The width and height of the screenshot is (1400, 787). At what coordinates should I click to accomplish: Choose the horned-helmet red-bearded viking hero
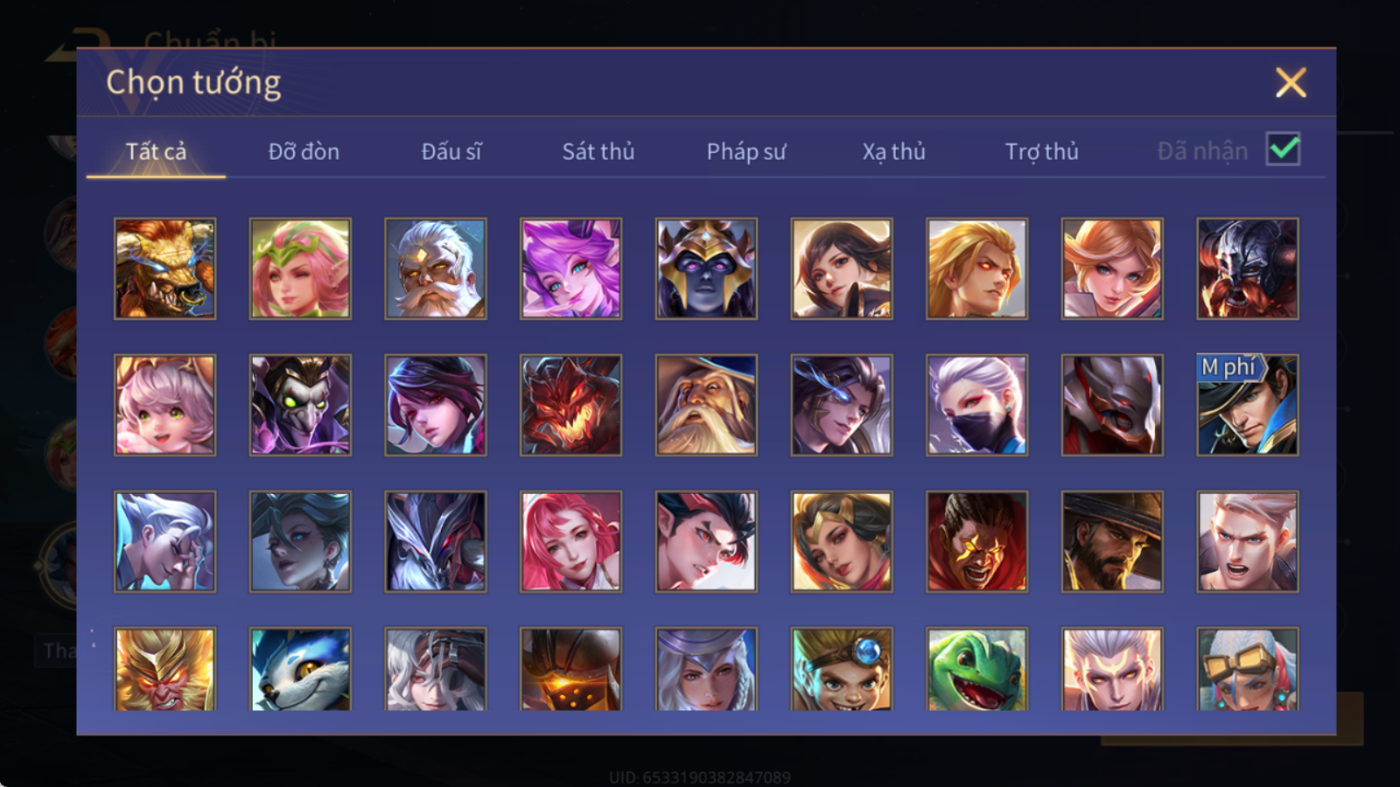click(1248, 269)
